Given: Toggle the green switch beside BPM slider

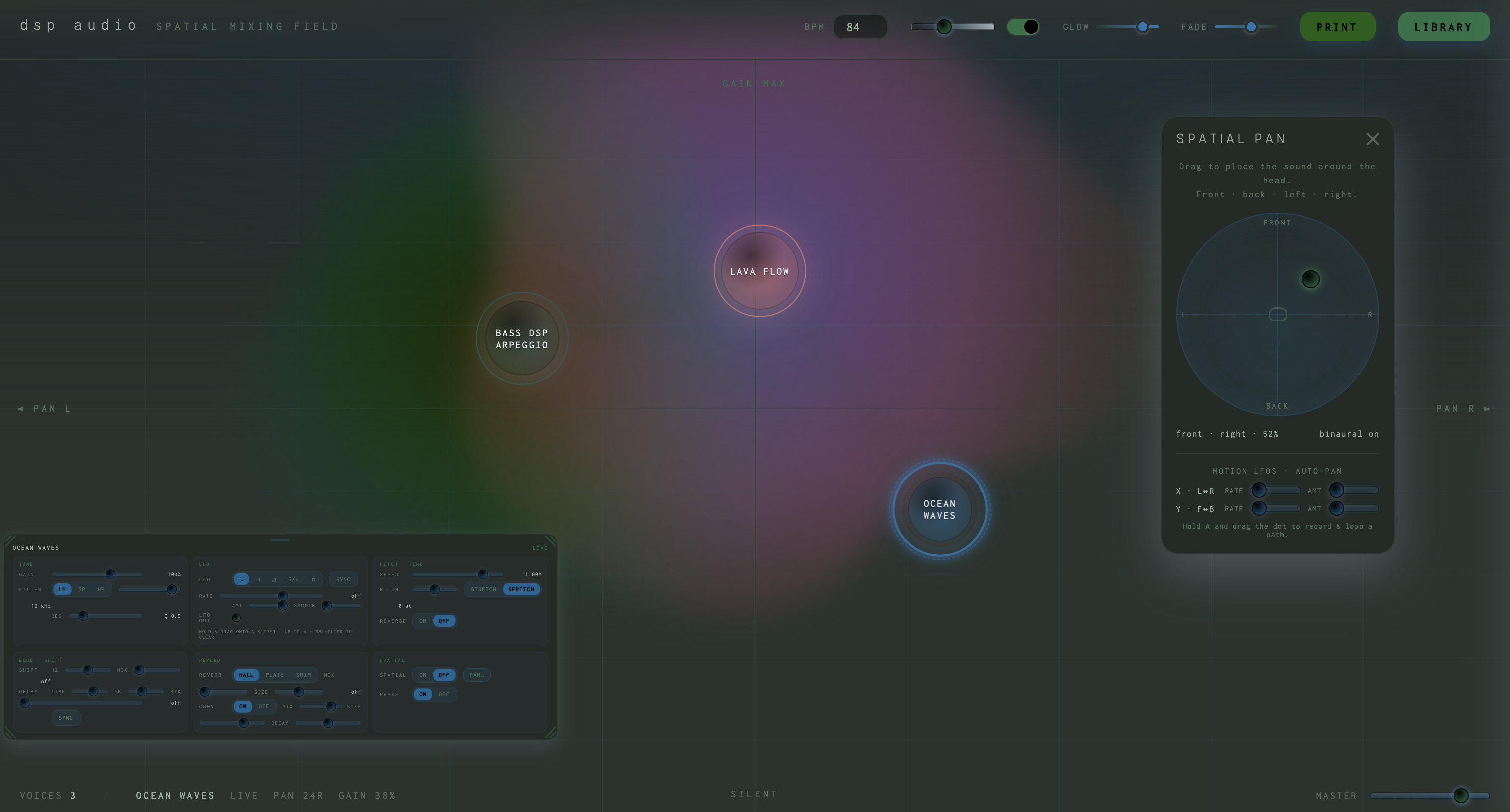Looking at the screenshot, I should coord(1023,26).
